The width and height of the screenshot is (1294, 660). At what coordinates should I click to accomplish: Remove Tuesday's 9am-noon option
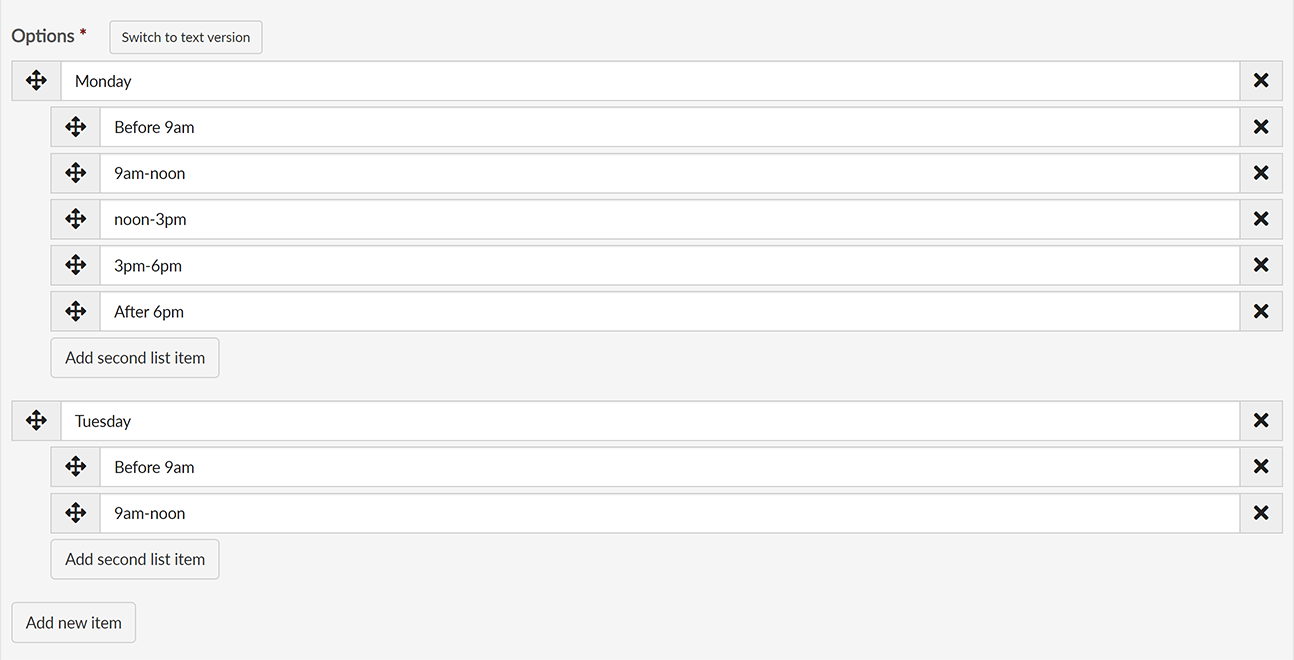pyautogui.click(x=1261, y=513)
